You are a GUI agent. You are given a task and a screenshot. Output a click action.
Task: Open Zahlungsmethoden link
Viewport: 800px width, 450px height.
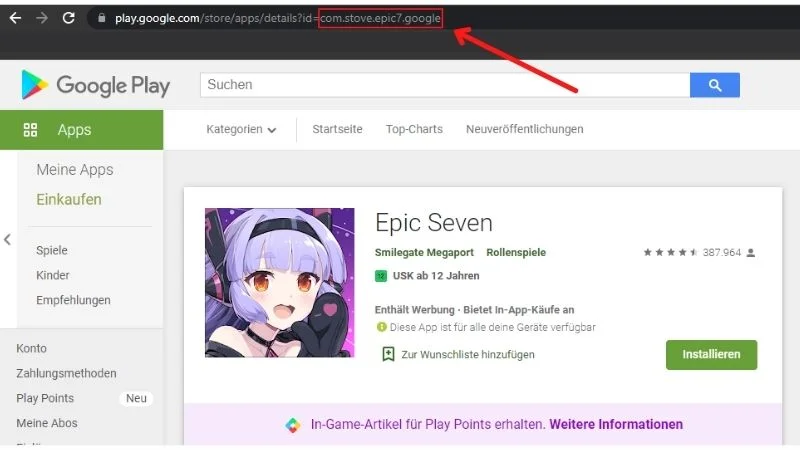click(x=66, y=373)
